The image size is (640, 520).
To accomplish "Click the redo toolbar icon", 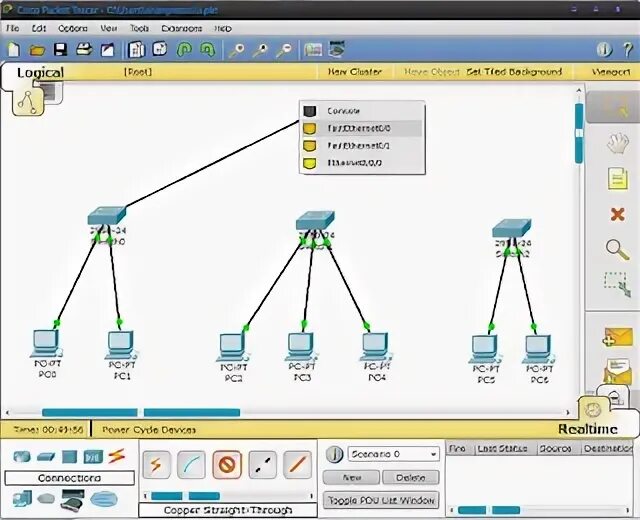I will [x=207, y=49].
